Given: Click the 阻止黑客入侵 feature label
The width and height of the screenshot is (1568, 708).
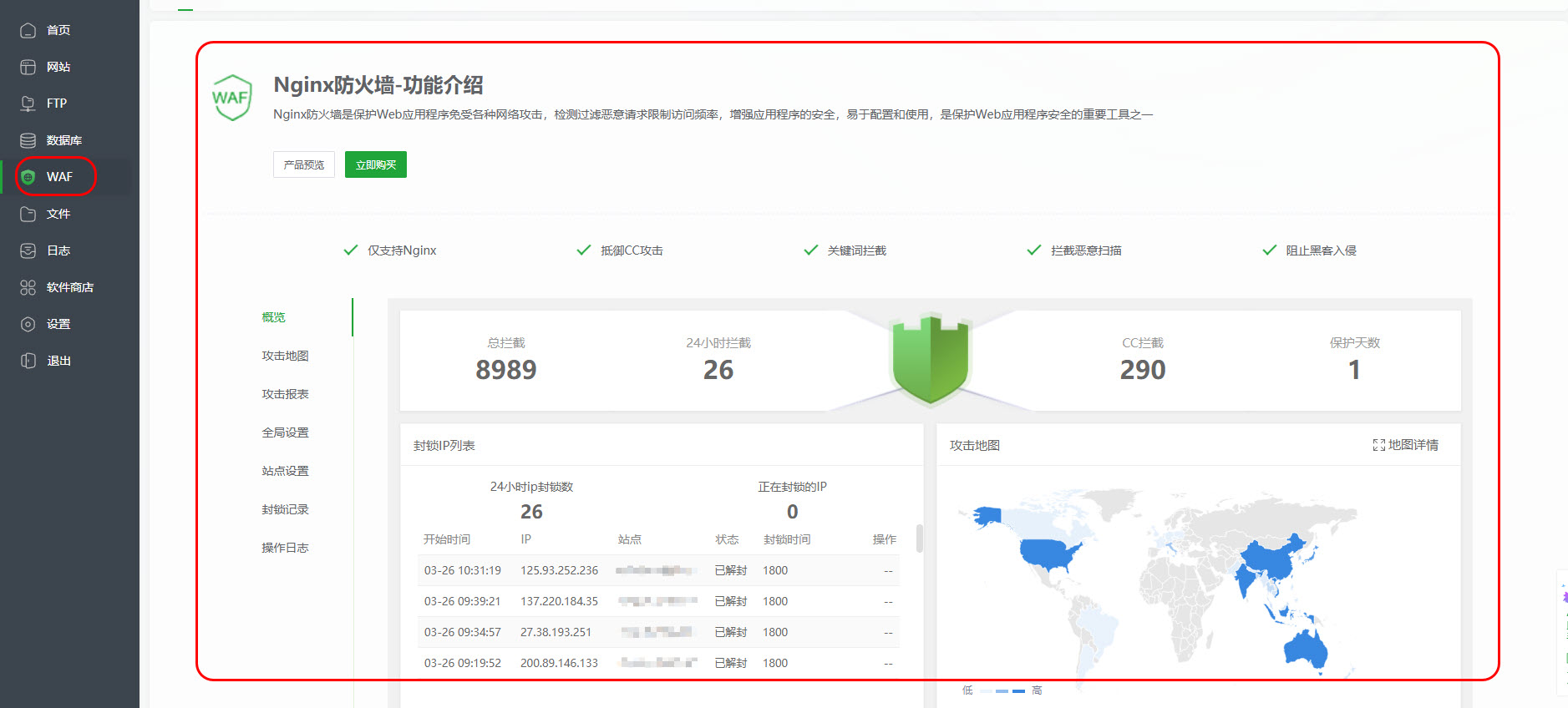Looking at the screenshot, I should point(1321,250).
